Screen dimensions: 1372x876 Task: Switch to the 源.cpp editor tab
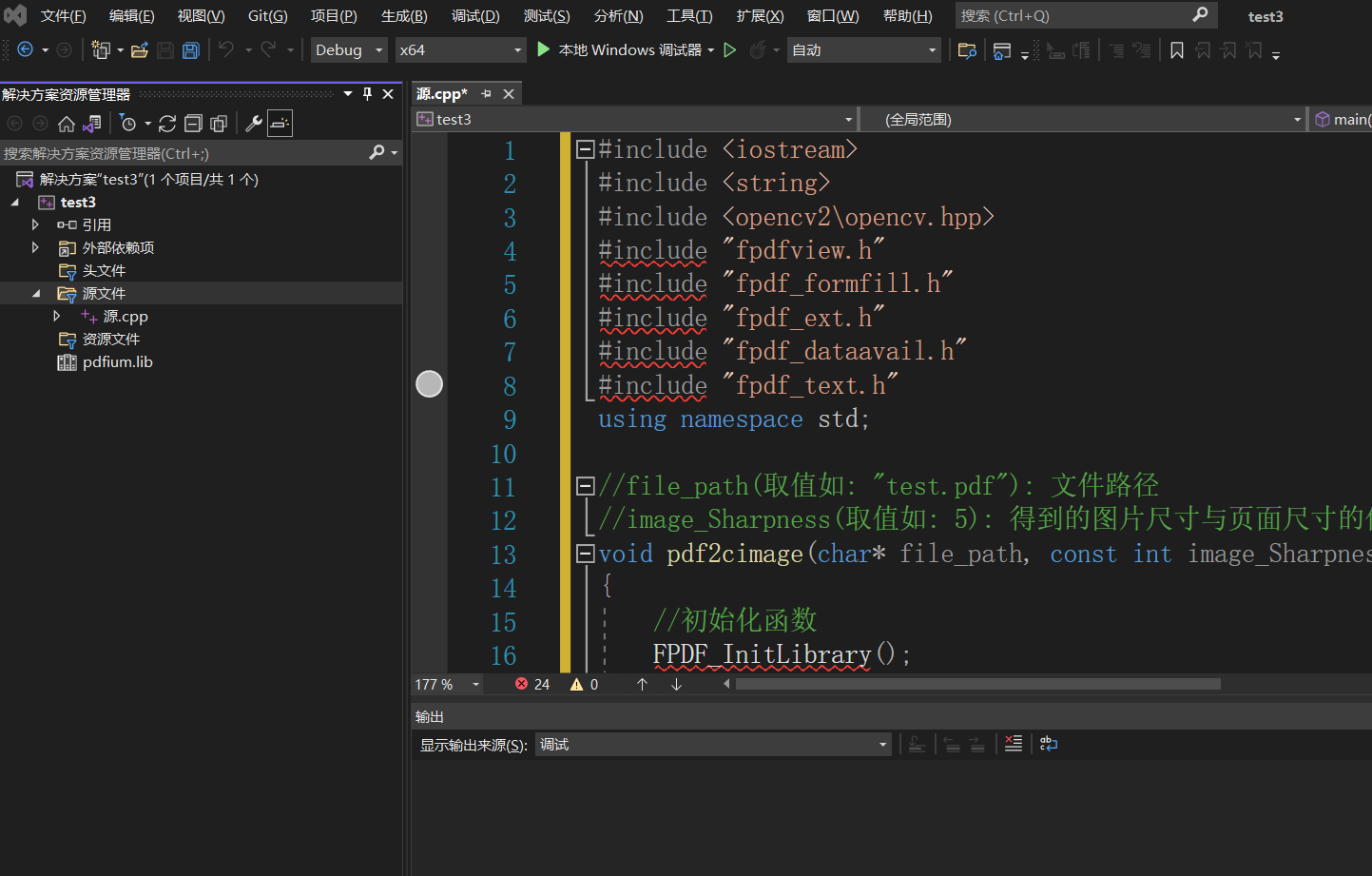(442, 93)
